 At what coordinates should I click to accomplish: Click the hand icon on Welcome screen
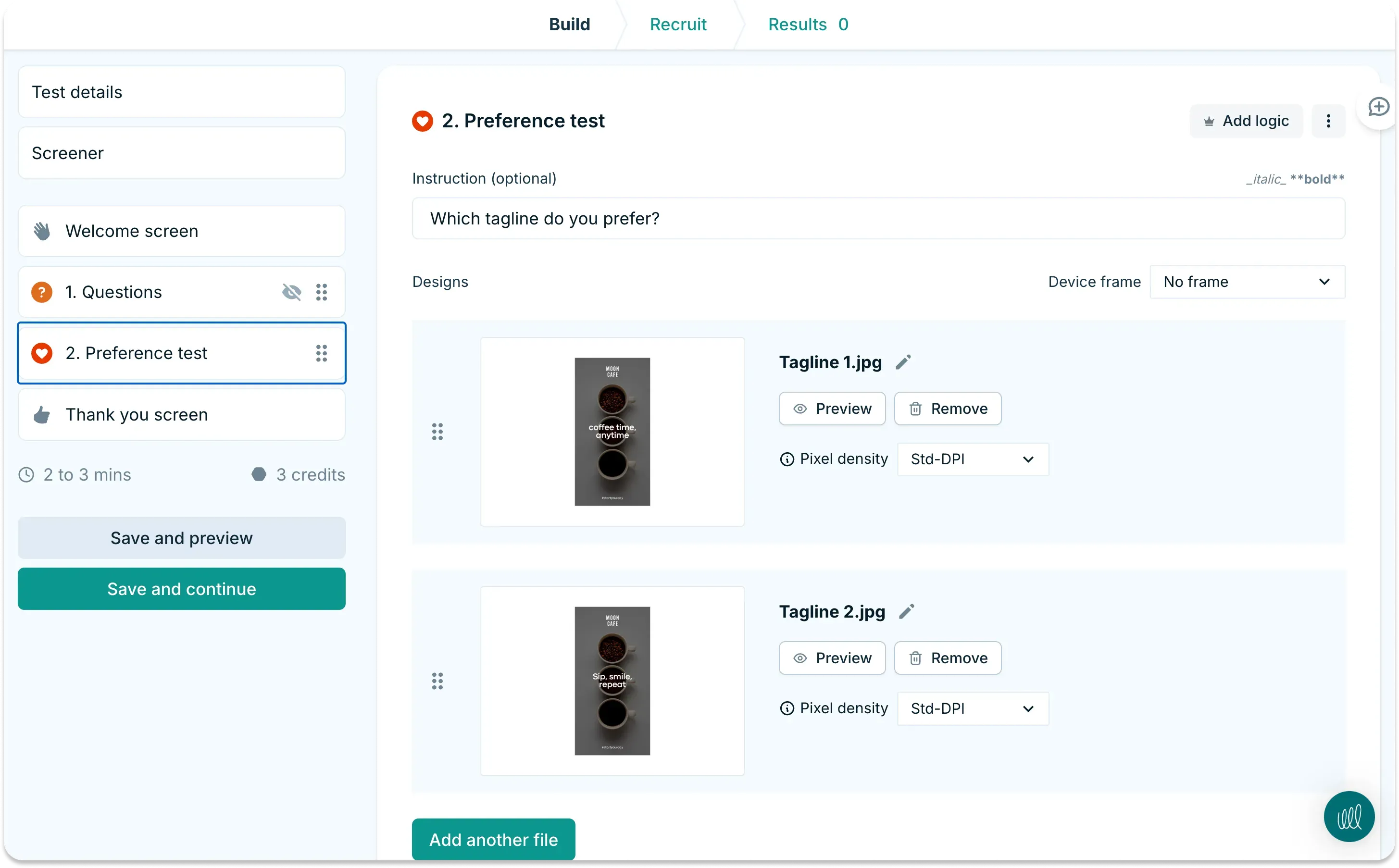pos(42,231)
